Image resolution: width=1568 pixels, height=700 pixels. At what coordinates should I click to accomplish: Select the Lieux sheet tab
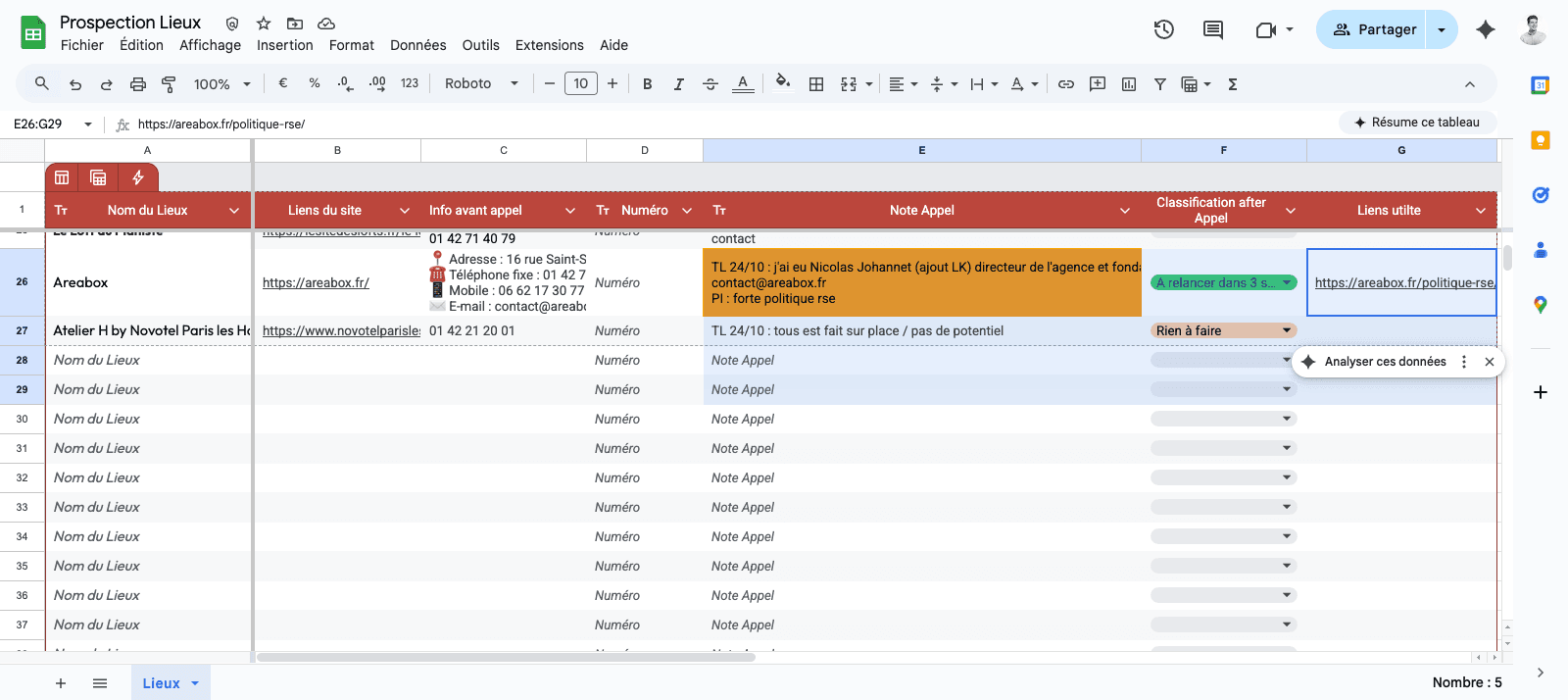pyautogui.click(x=171, y=683)
